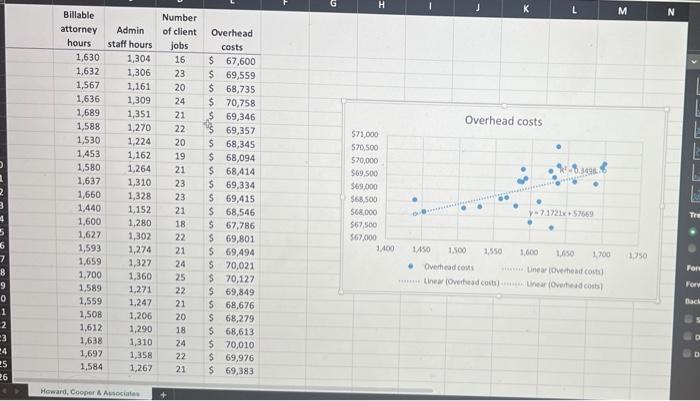700x401 pixels.
Task: Click the $67,000 vertical axis label
Action: click(x=363, y=238)
